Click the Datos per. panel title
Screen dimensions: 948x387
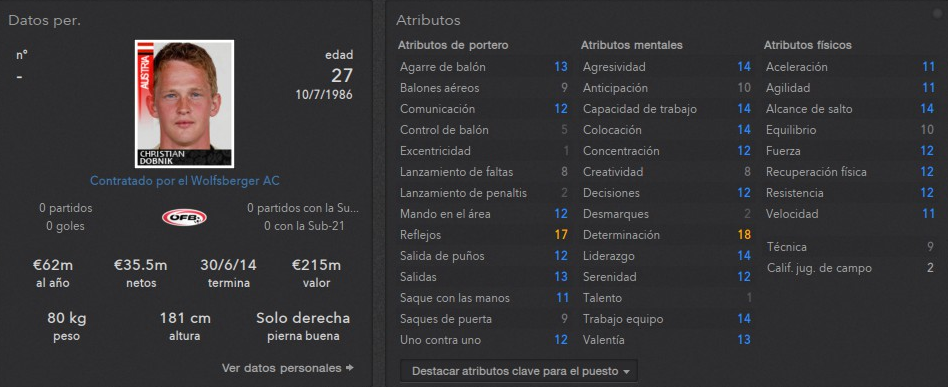coord(44,21)
